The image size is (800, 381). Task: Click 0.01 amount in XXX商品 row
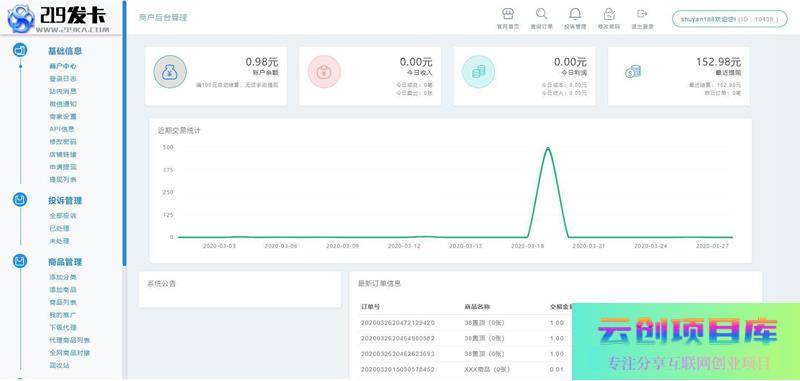click(557, 369)
